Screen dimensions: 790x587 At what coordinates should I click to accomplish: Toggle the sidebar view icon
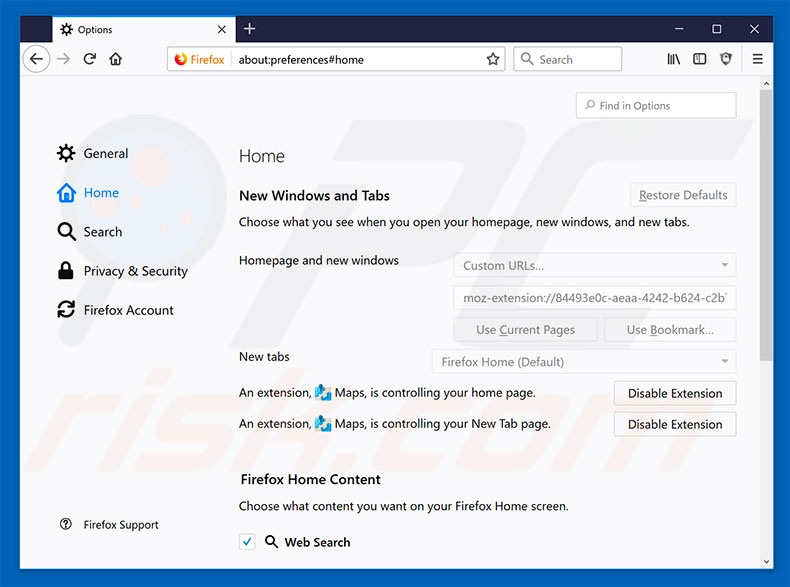699,59
